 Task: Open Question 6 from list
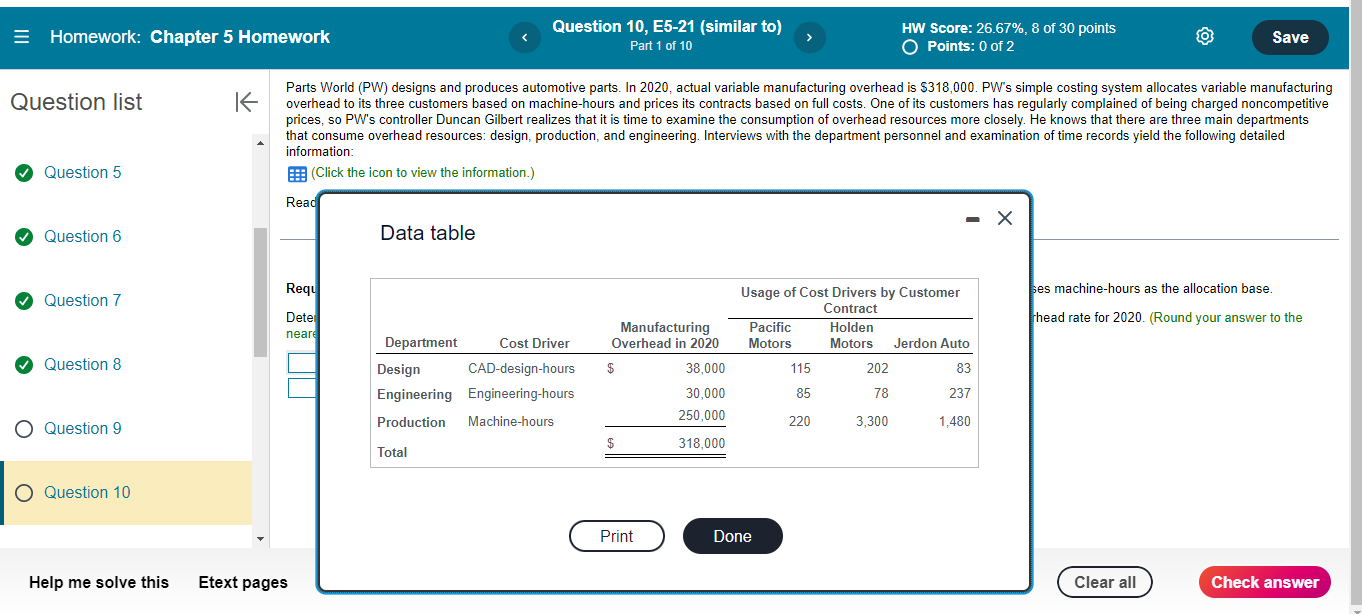point(83,236)
